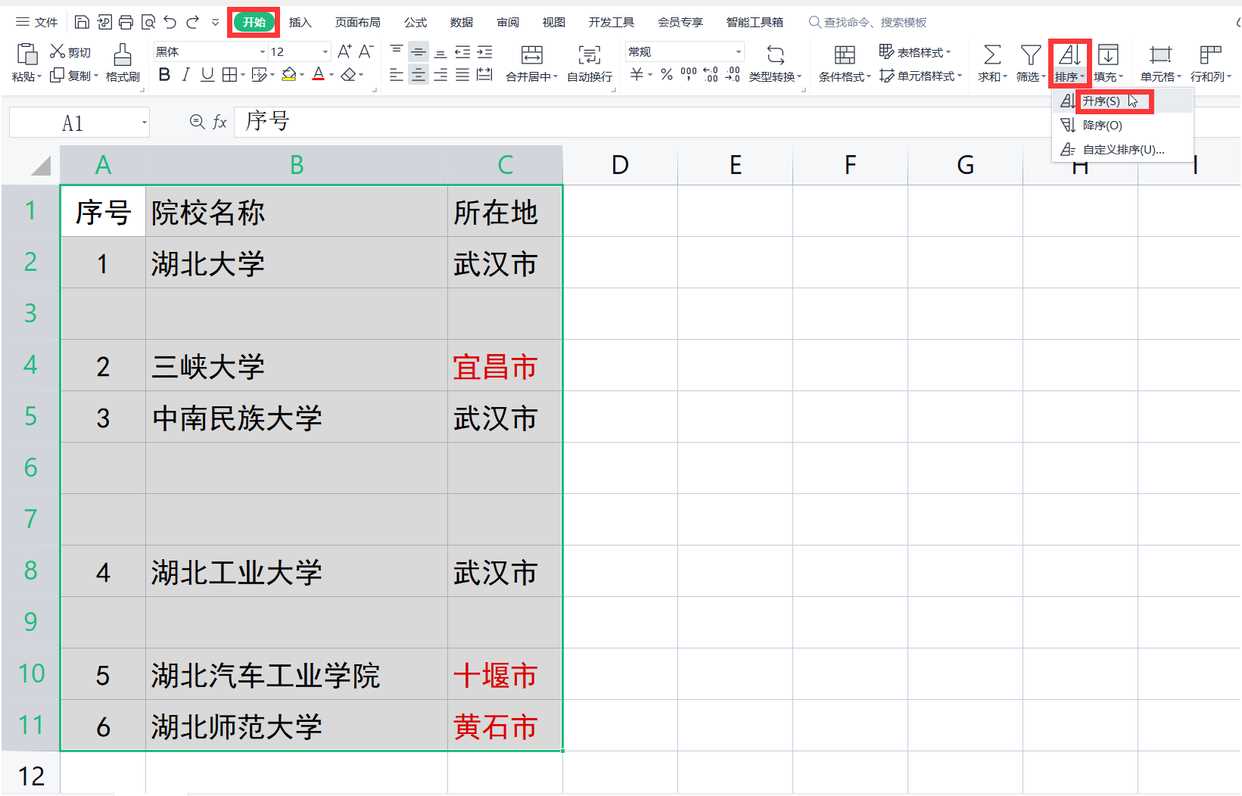Decrease font size with A- icon
The height and width of the screenshot is (796, 1242).
[366, 52]
